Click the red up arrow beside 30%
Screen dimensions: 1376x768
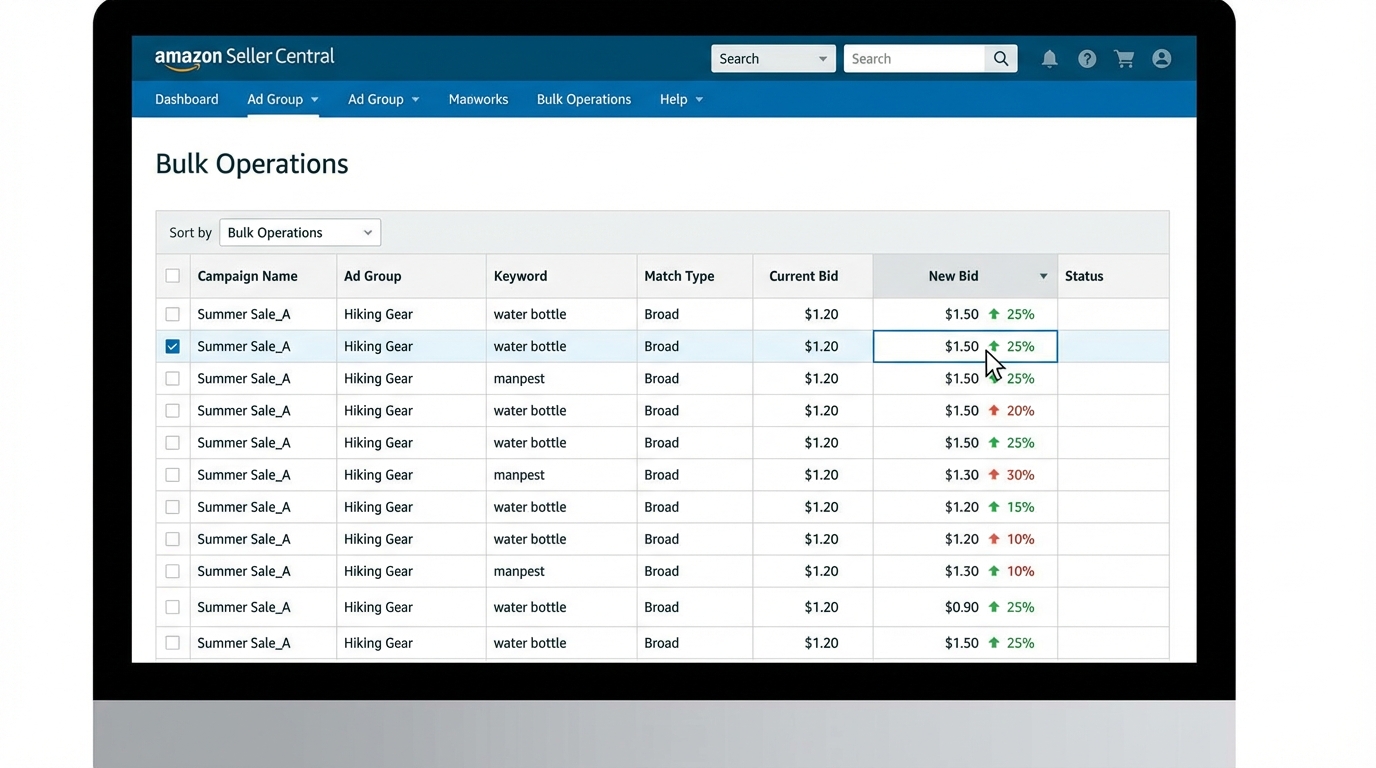994,475
